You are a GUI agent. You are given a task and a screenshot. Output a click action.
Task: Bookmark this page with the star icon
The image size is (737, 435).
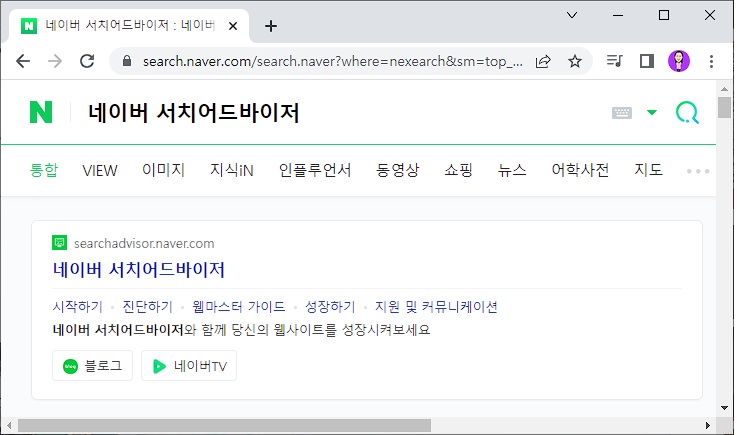pos(575,61)
